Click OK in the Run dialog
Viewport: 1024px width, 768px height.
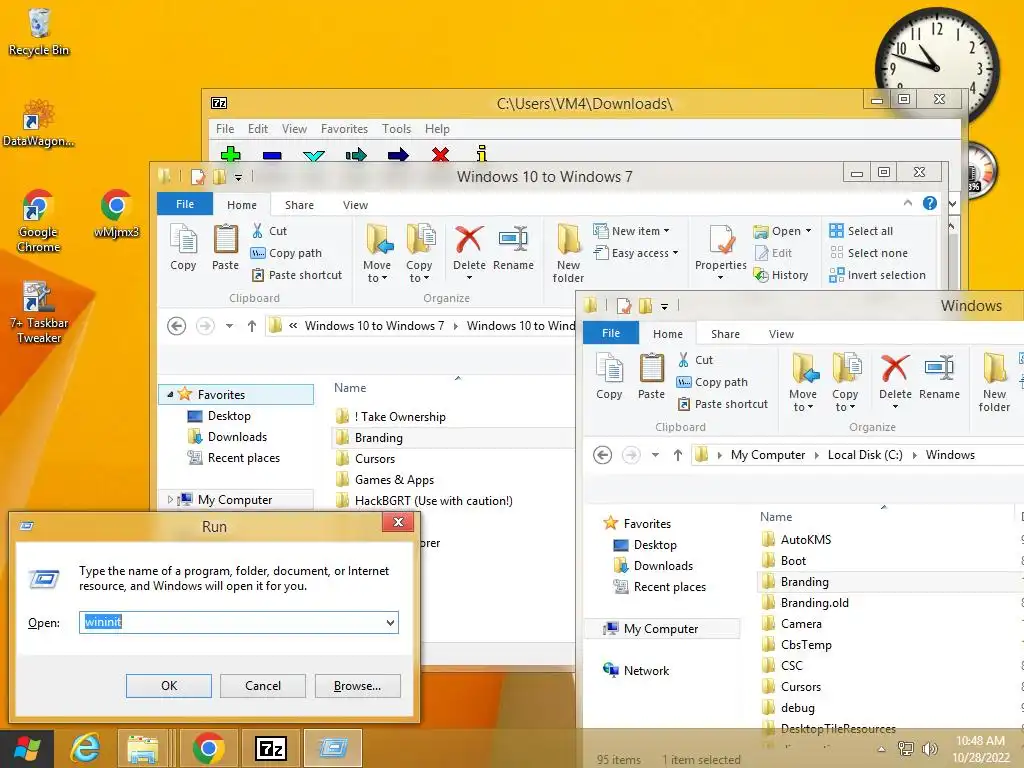(x=168, y=686)
